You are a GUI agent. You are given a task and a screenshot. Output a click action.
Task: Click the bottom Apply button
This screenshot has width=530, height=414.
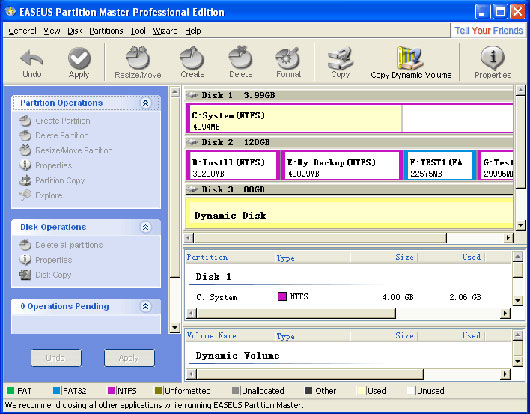[x=129, y=358]
